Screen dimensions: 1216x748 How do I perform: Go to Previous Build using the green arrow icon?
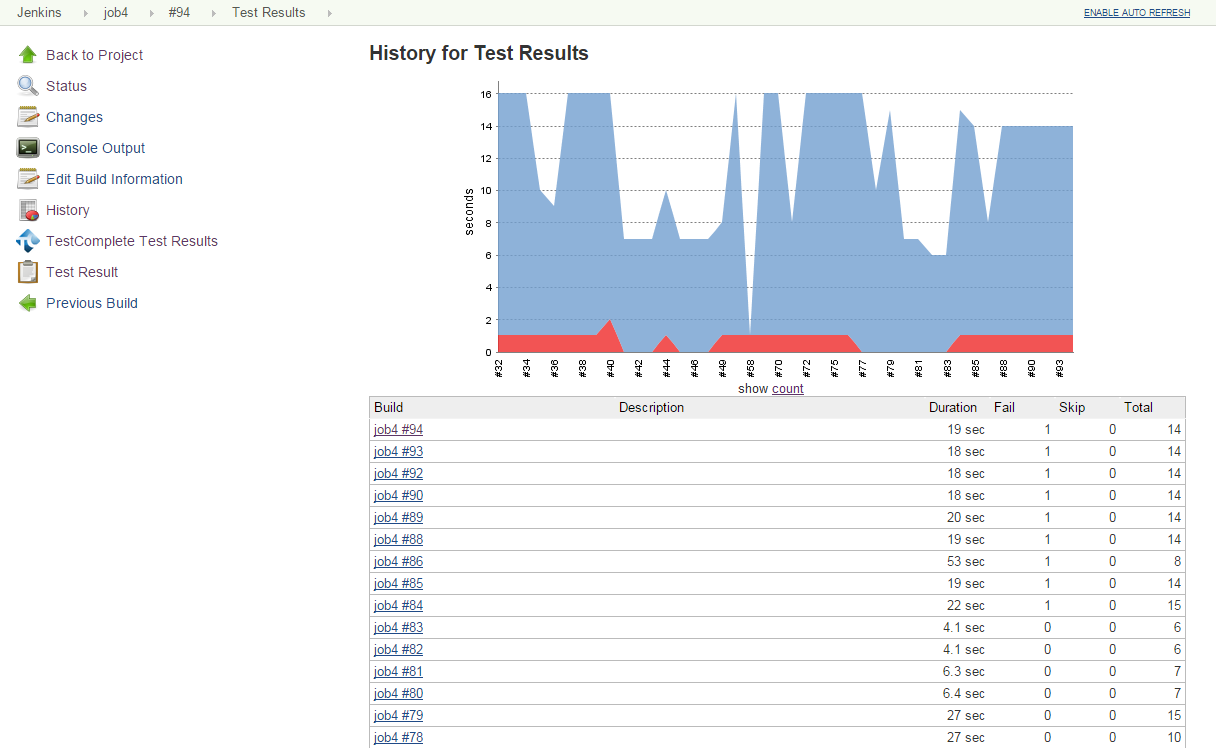[x=28, y=302]
